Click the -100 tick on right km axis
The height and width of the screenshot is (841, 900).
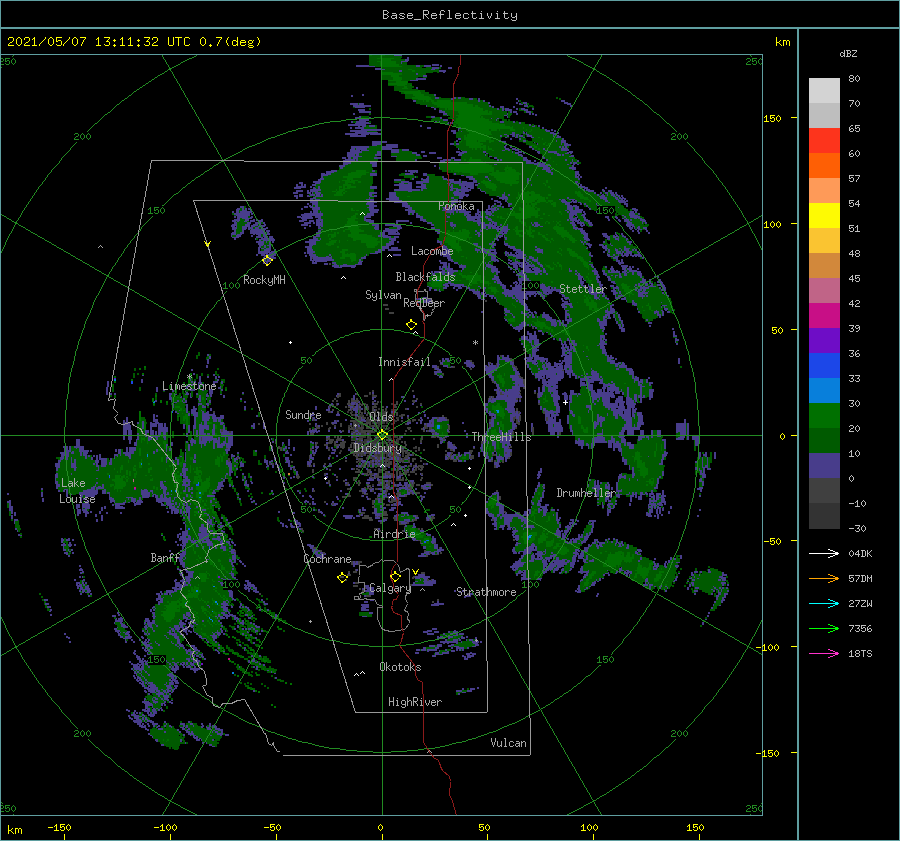[x=769, y=647]
